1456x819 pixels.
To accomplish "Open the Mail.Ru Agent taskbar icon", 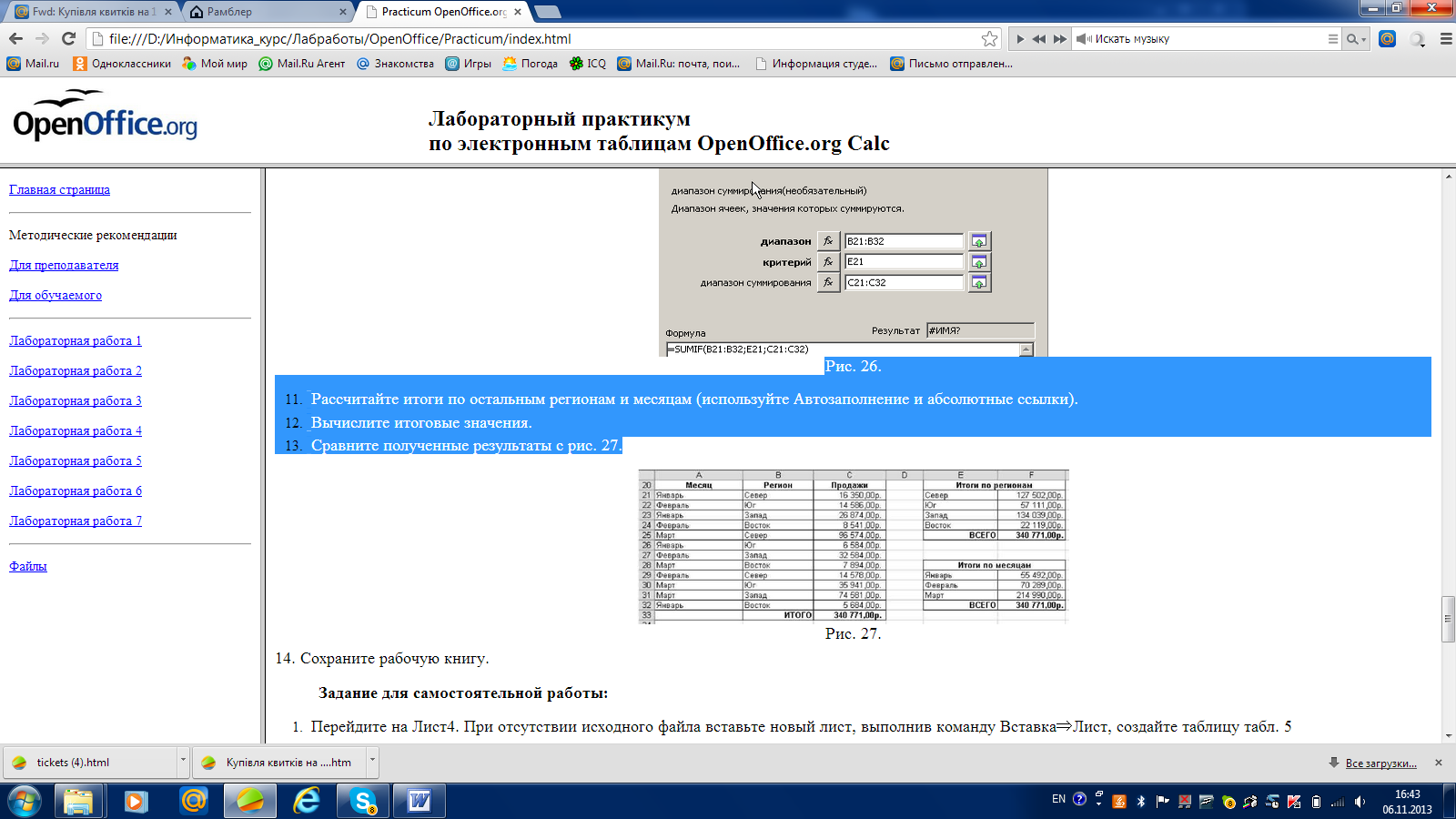I will (193, 801).
